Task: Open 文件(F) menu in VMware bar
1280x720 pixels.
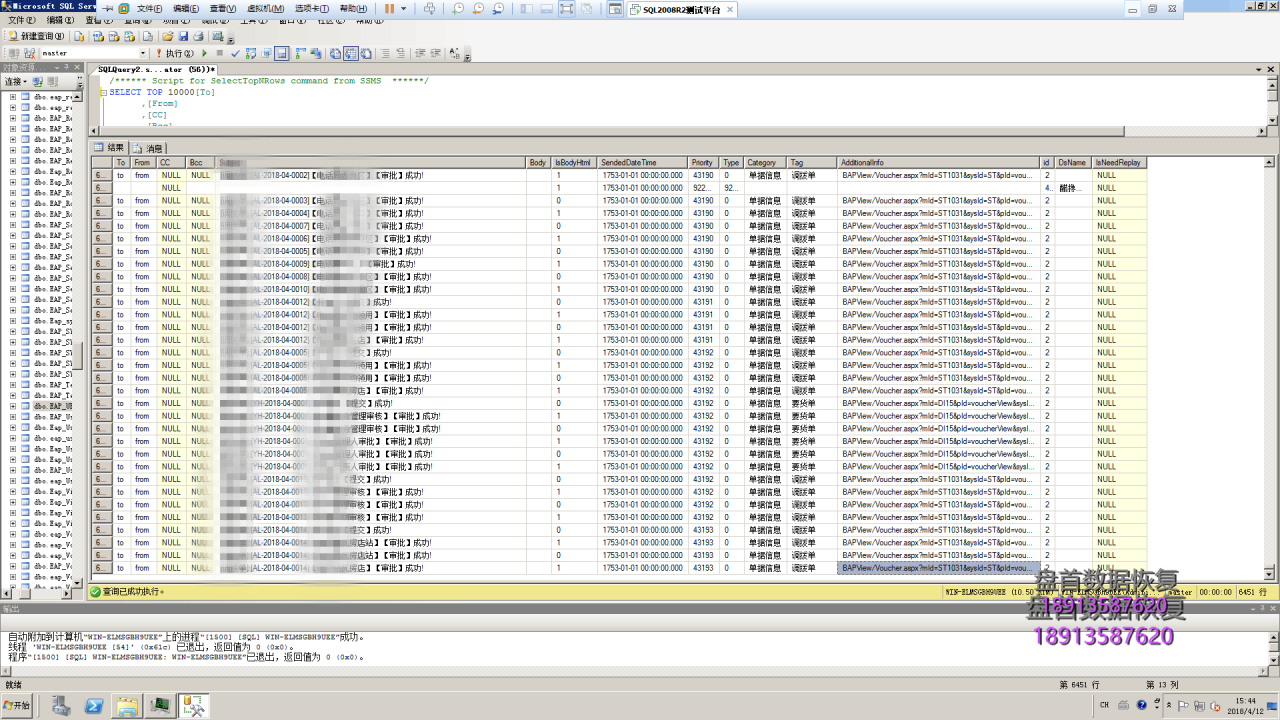Action: tap(150, 8)
